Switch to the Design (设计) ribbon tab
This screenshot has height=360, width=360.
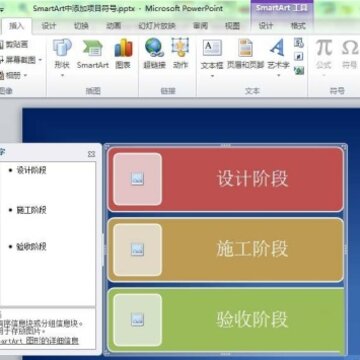[49, 26]
